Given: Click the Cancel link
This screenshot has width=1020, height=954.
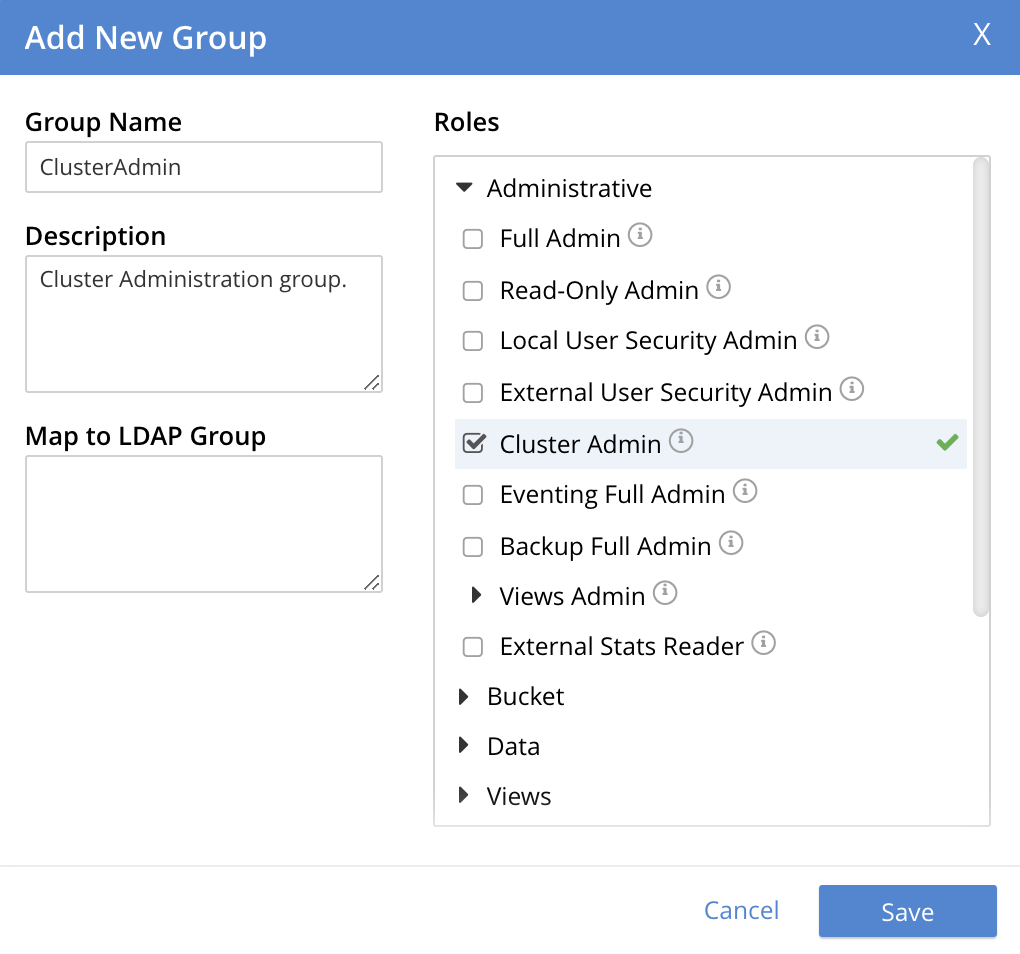Looking at the screenshot, I should pos(741,910).
